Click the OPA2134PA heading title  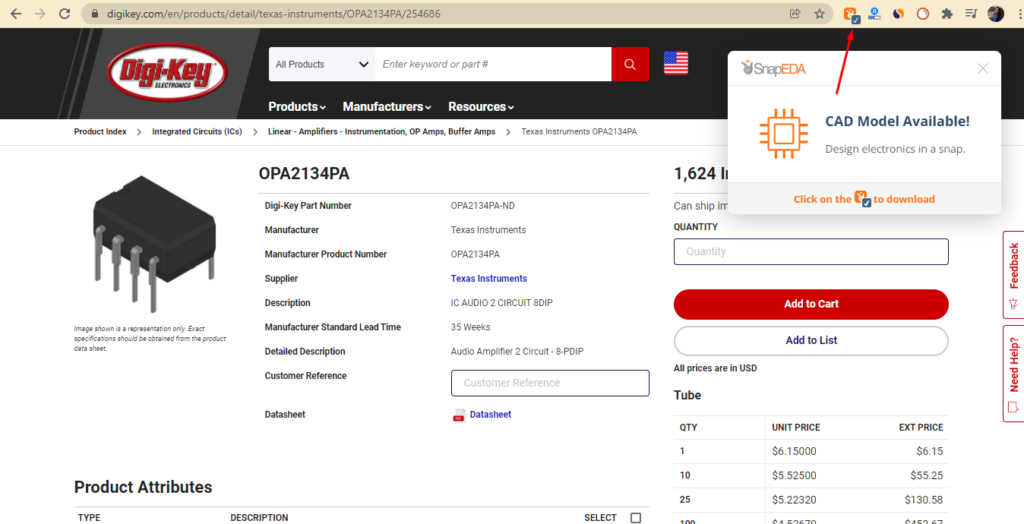pos(304,174)
